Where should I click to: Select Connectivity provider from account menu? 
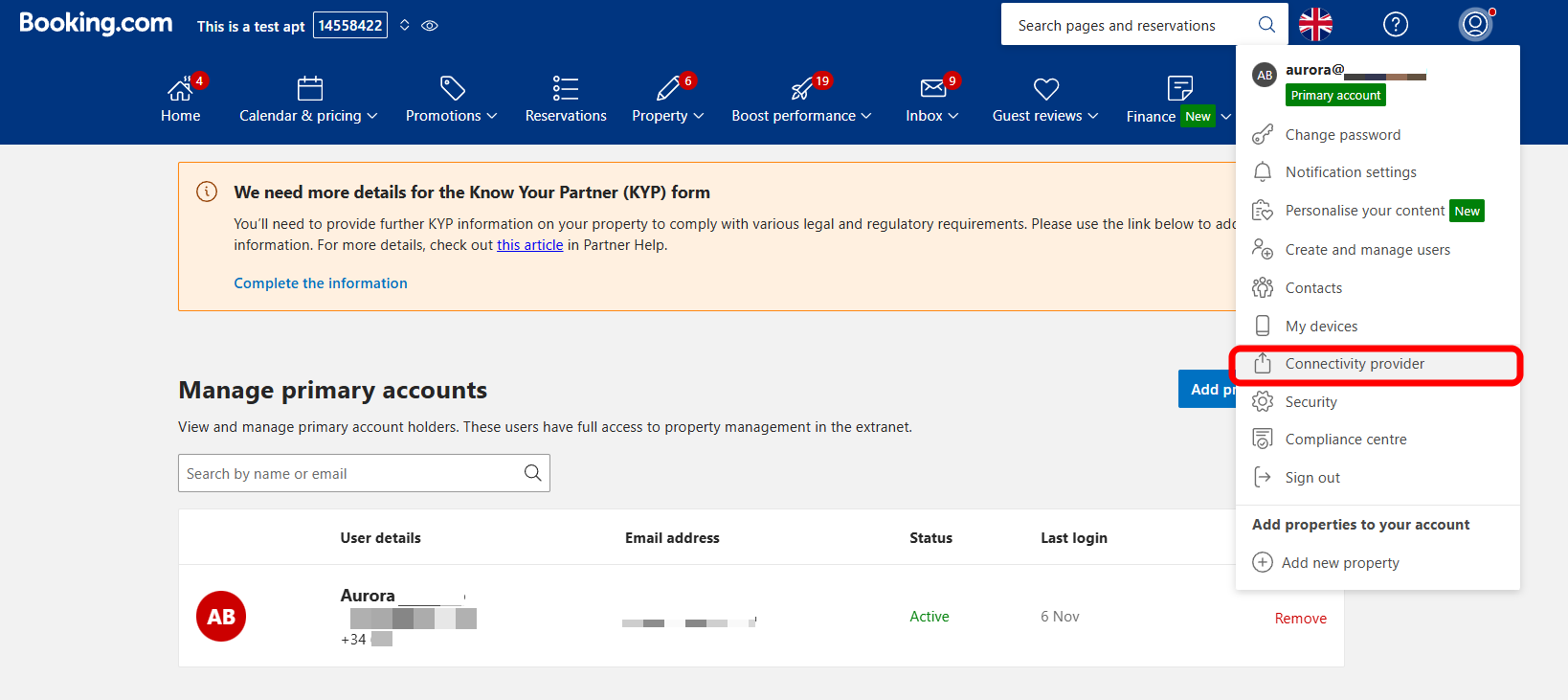click(1354, 364)
